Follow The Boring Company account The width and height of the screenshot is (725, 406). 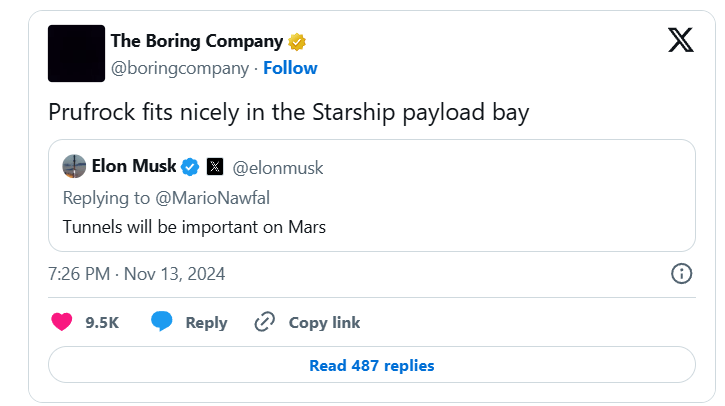click(290, 68)
